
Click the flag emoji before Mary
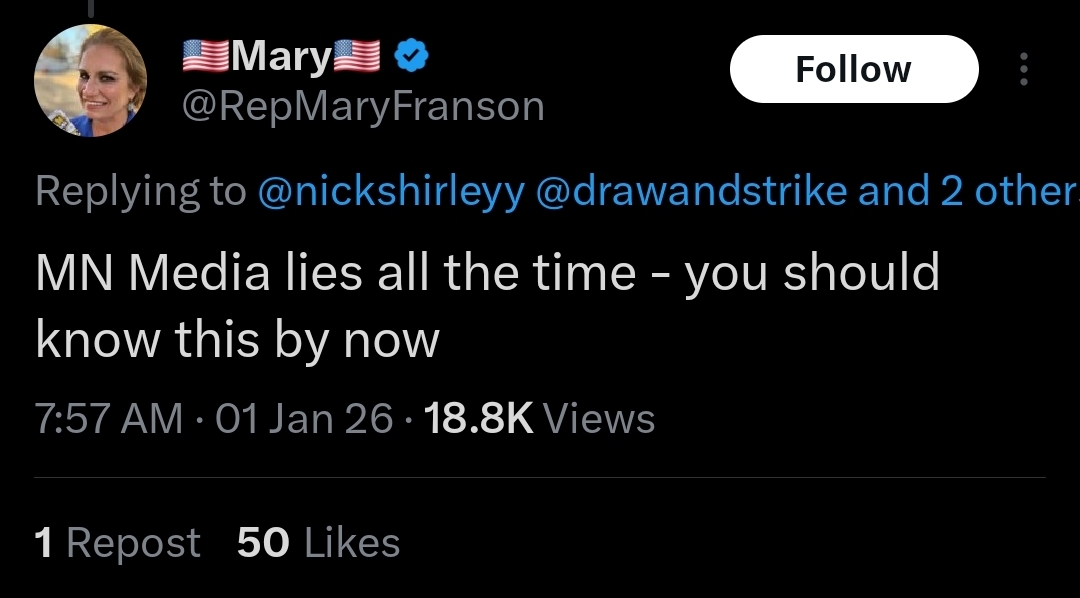pyautogui.click(x=205, y=57)
